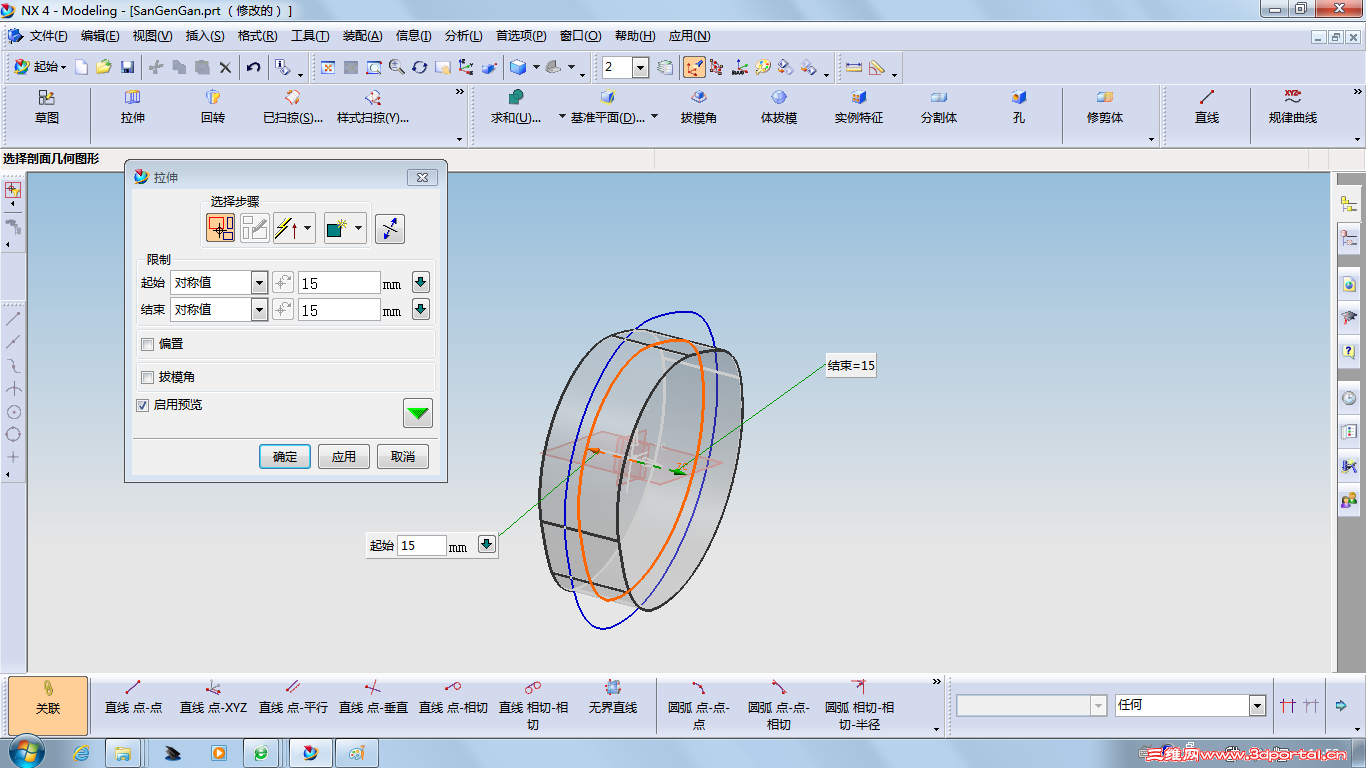Open the work layer number dropdown
The width and height of the screenshot is (1366, 768).
(640, 67)
